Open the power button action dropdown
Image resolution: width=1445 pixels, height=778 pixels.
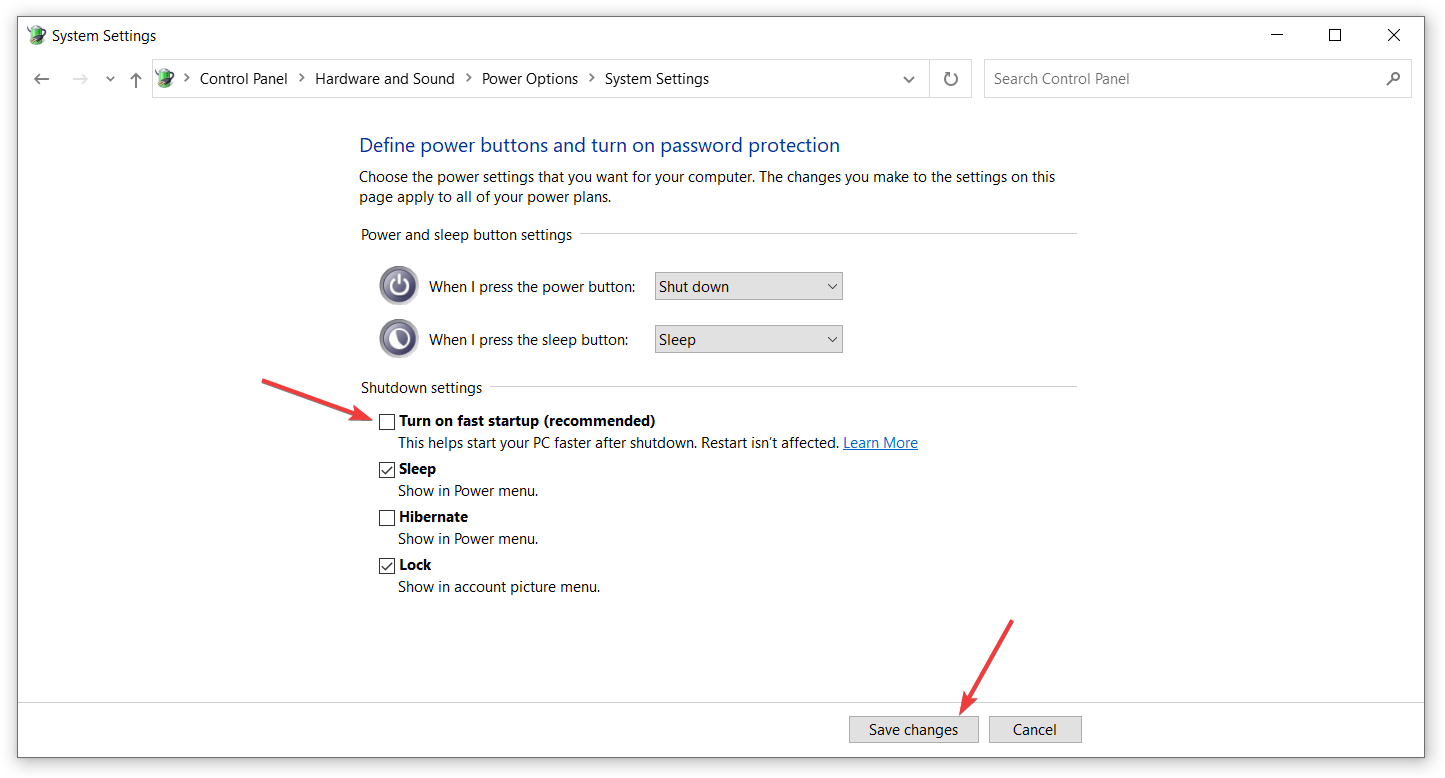coord(748,287)
